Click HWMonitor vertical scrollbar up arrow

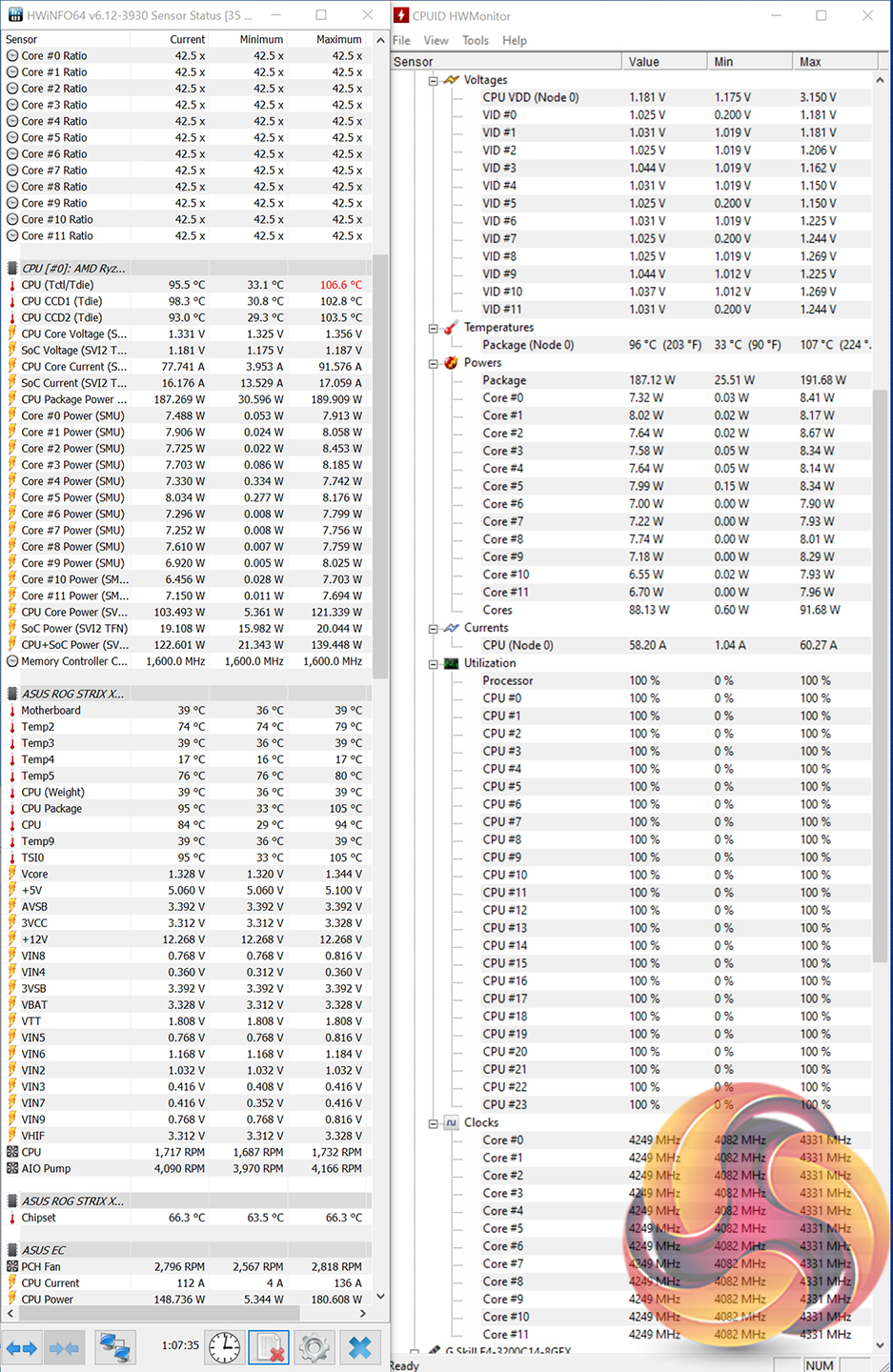[x=880, y=81]
